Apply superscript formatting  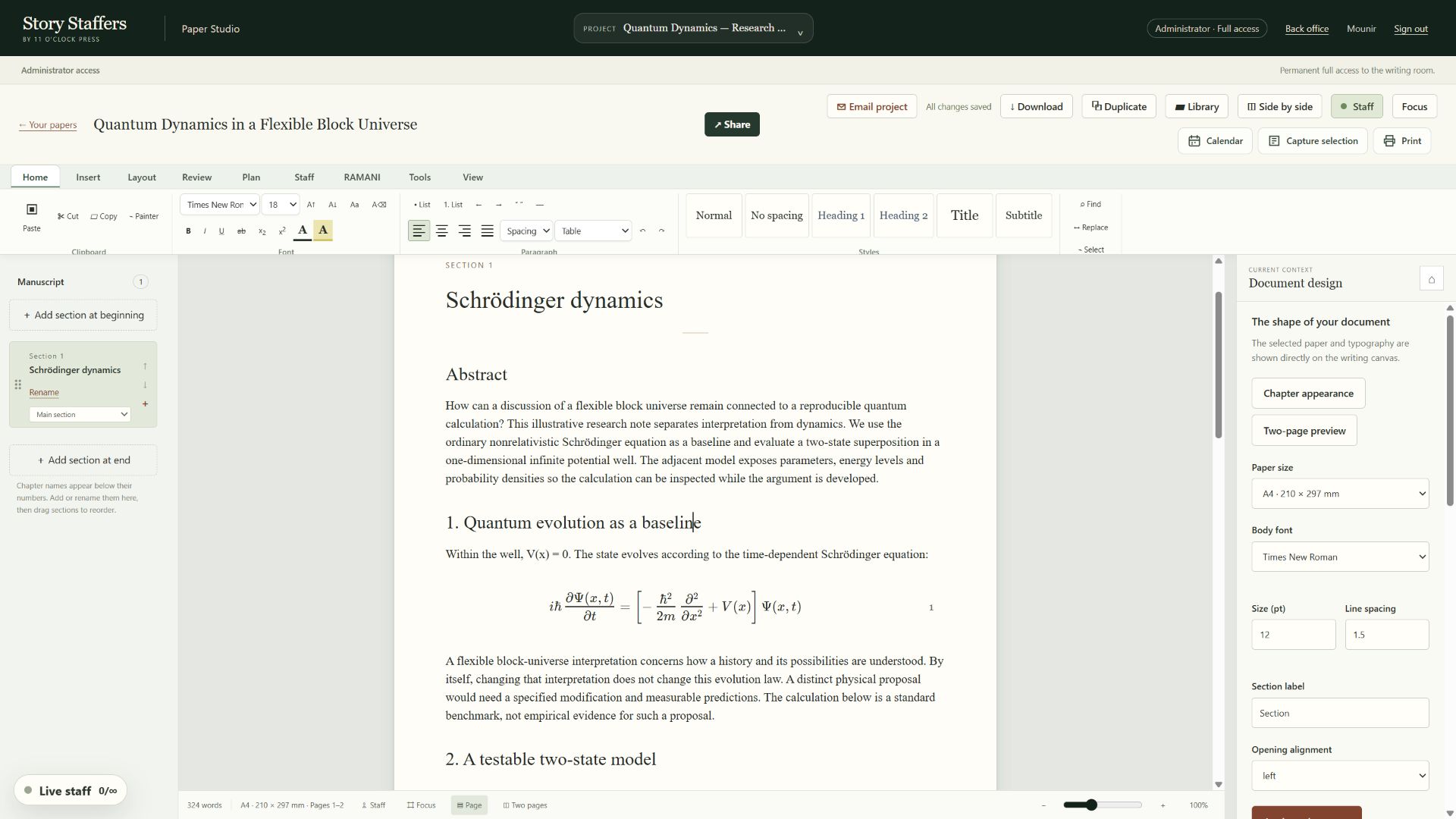[x=282, y=231]
